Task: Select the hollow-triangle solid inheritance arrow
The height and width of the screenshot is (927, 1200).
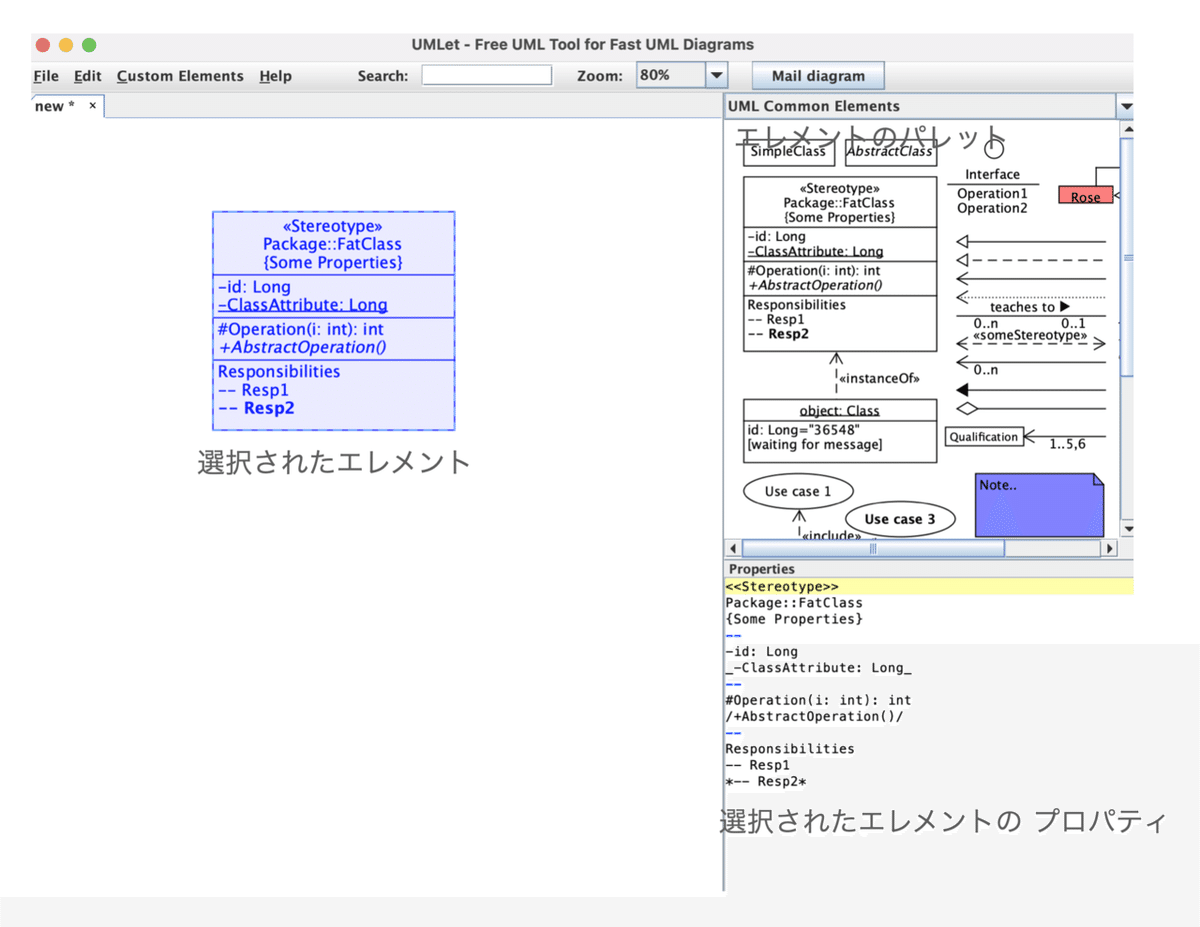Action: coord(1030,241)
